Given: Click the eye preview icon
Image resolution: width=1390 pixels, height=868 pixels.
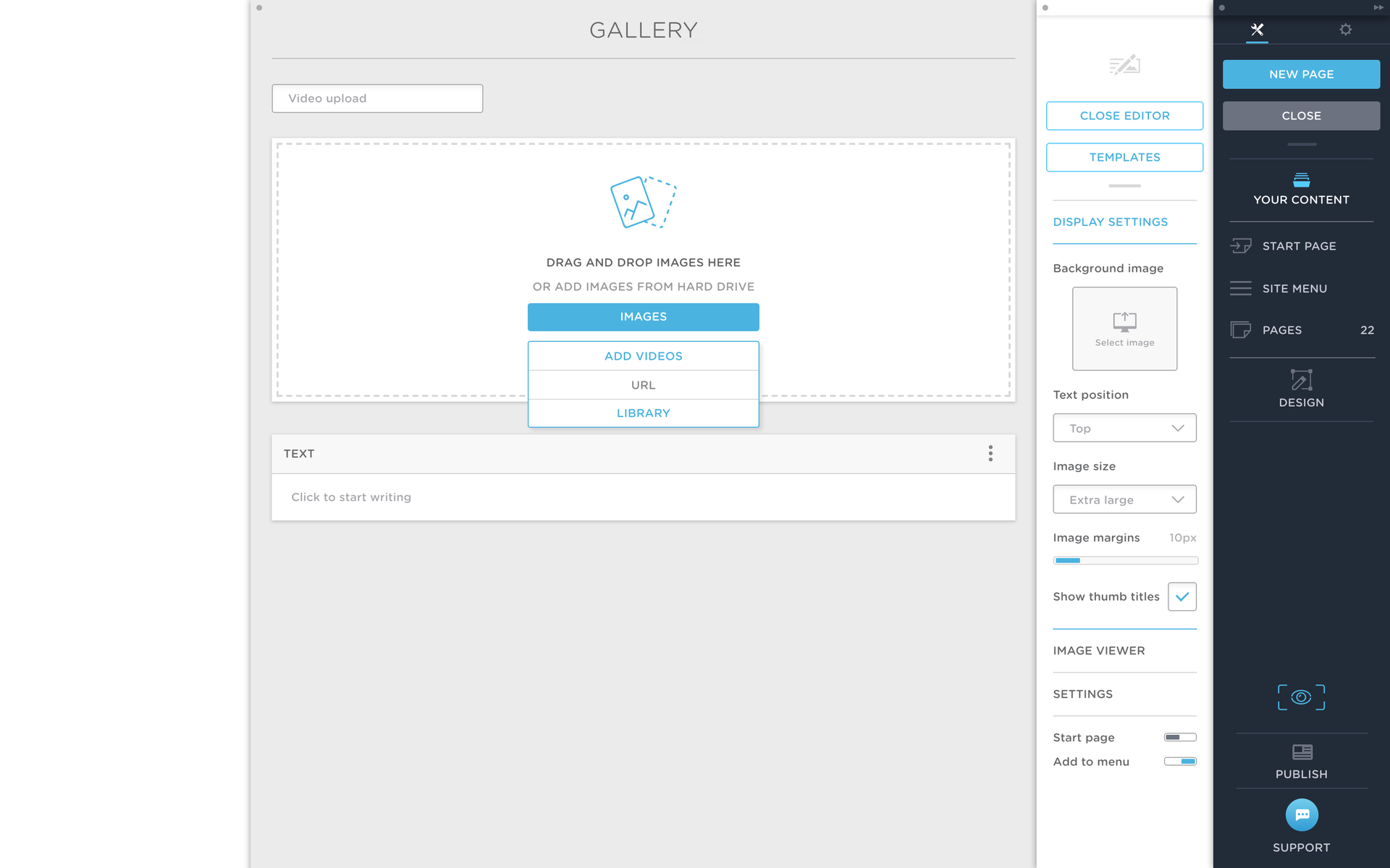Looking at the screenshot, I should pos(1301,697).
